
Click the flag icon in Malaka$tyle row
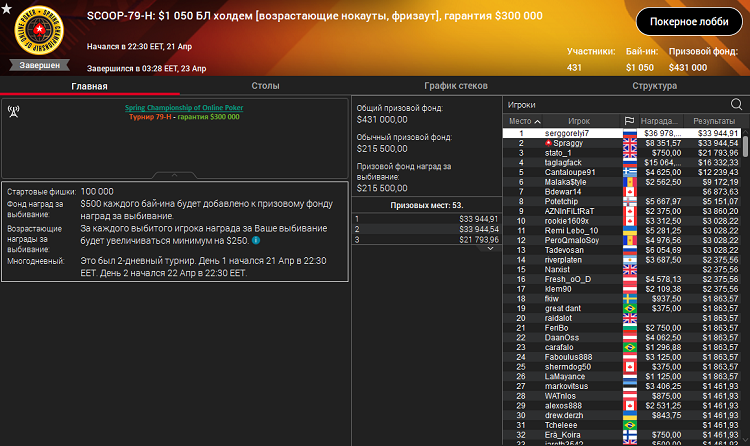click(629, 182)
